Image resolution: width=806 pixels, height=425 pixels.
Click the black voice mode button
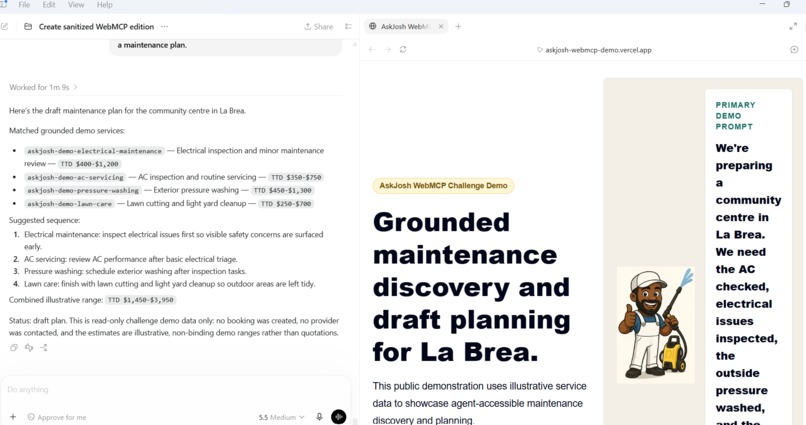coord(339,417)
